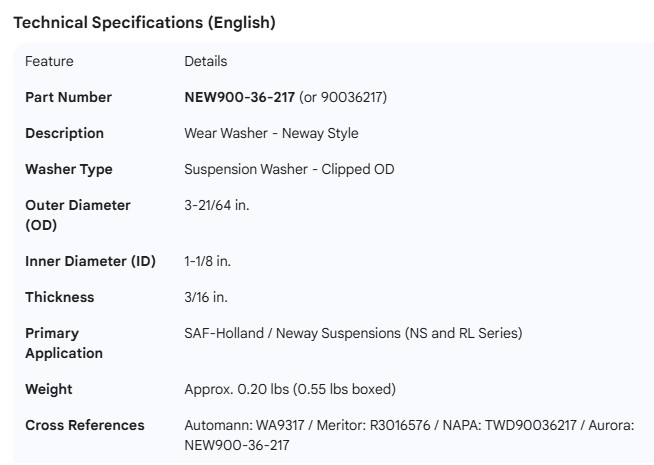Click the Feature column header
654x465 pixels.
[x=49, y=61]
